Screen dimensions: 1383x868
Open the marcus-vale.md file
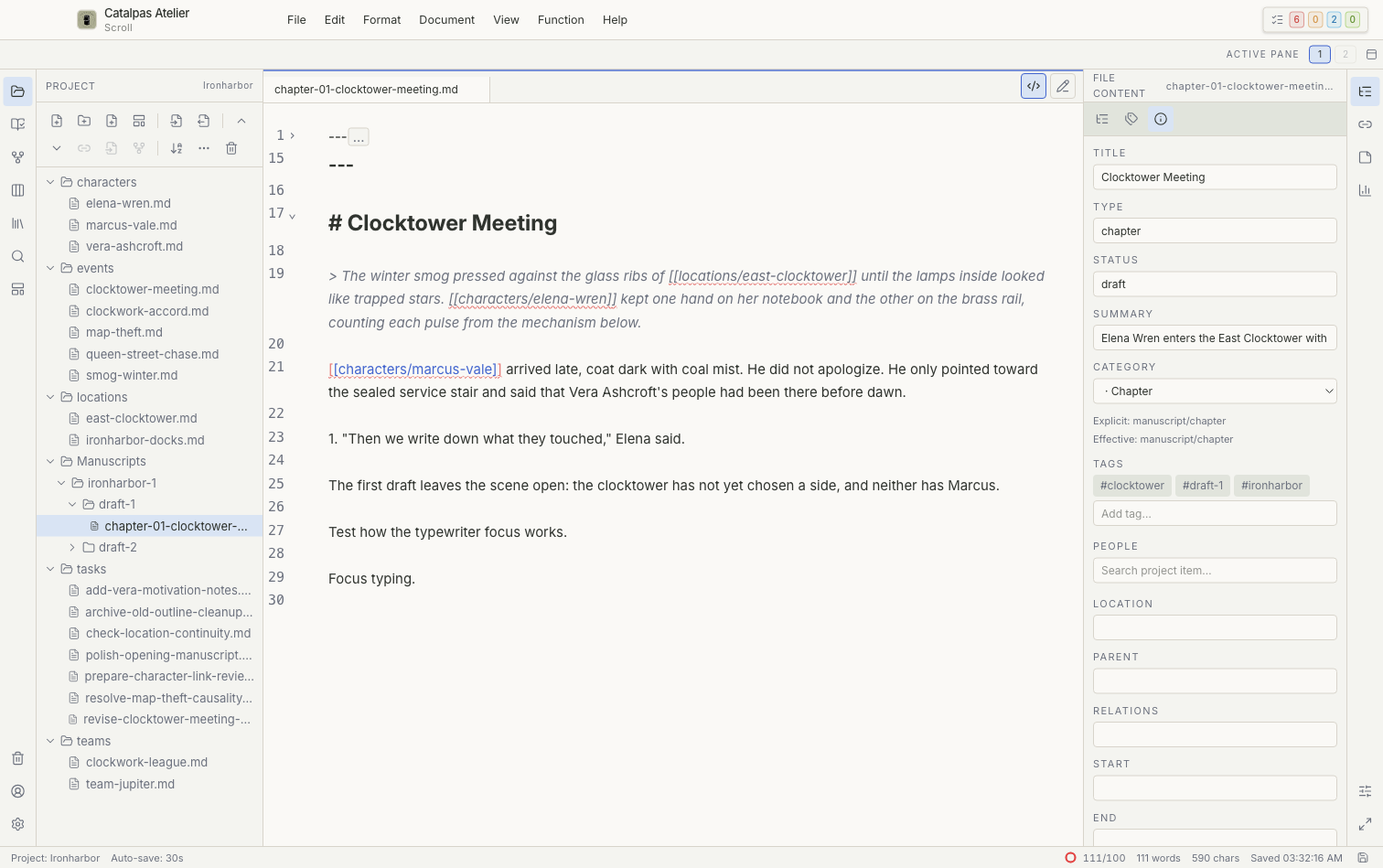coord(131,225)
